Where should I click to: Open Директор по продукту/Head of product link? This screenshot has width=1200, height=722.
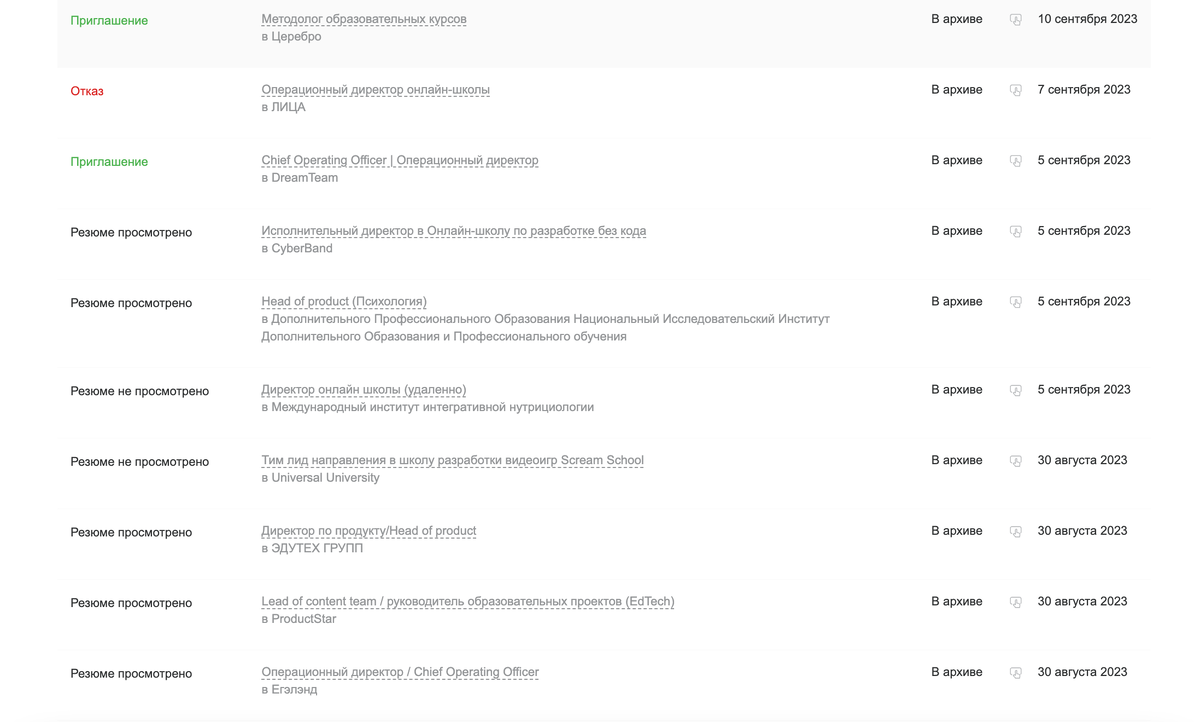click(x=368, y=530)
